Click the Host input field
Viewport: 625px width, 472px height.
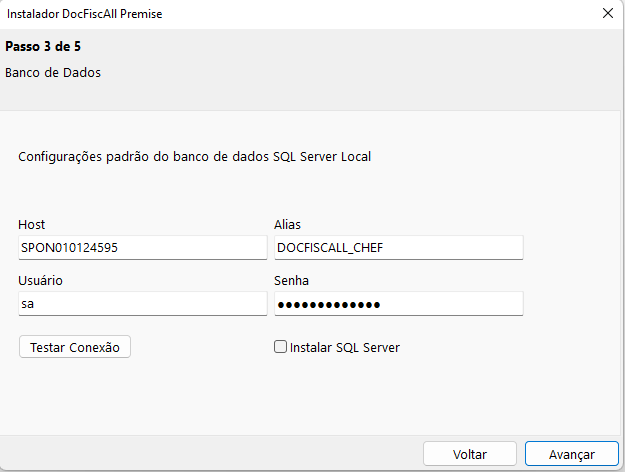(143, 248)
